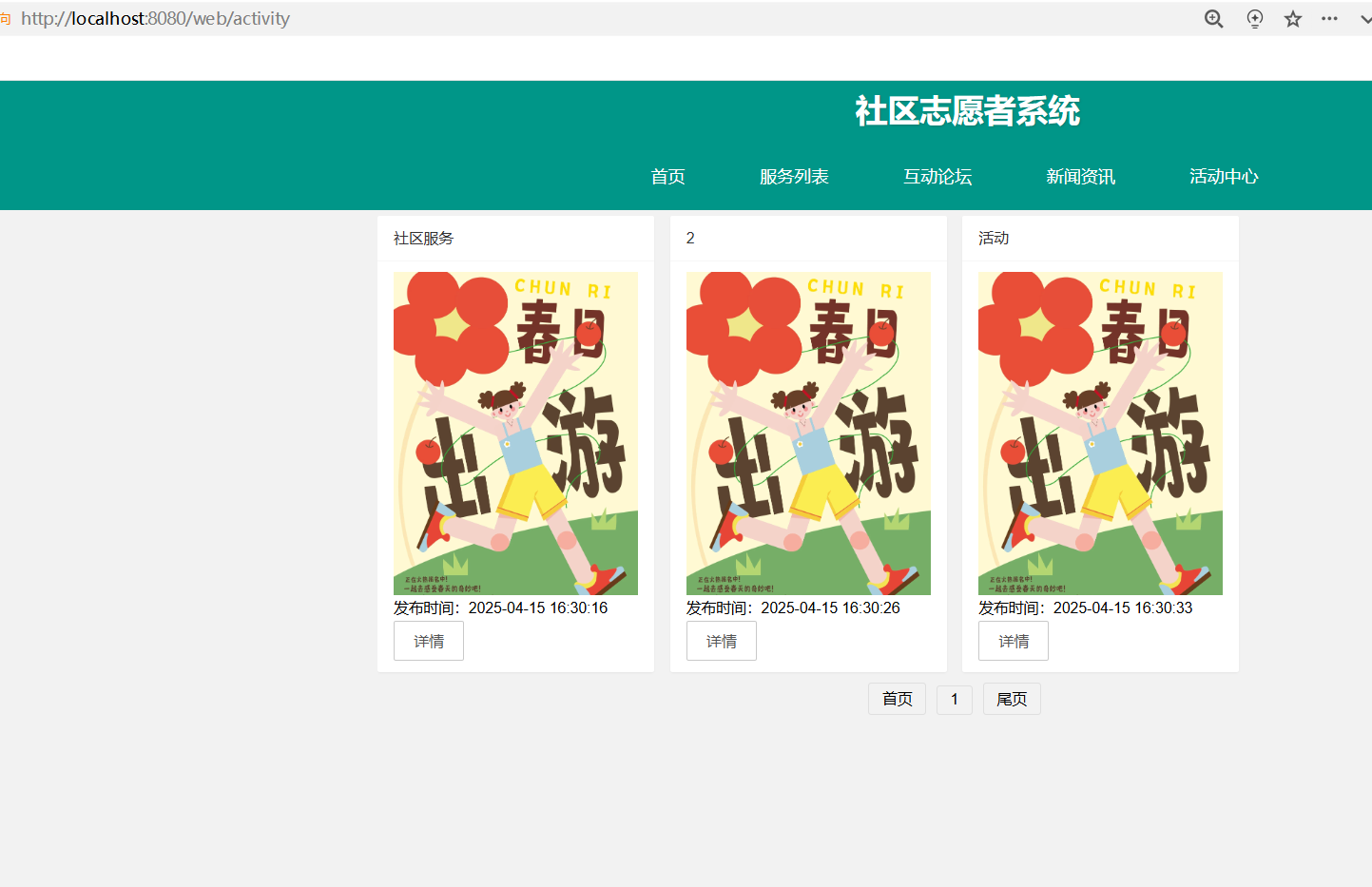This screenshot has height=887, width=1372.
Task: Open the 首页 navigation item
Action: tap(667, 177)
